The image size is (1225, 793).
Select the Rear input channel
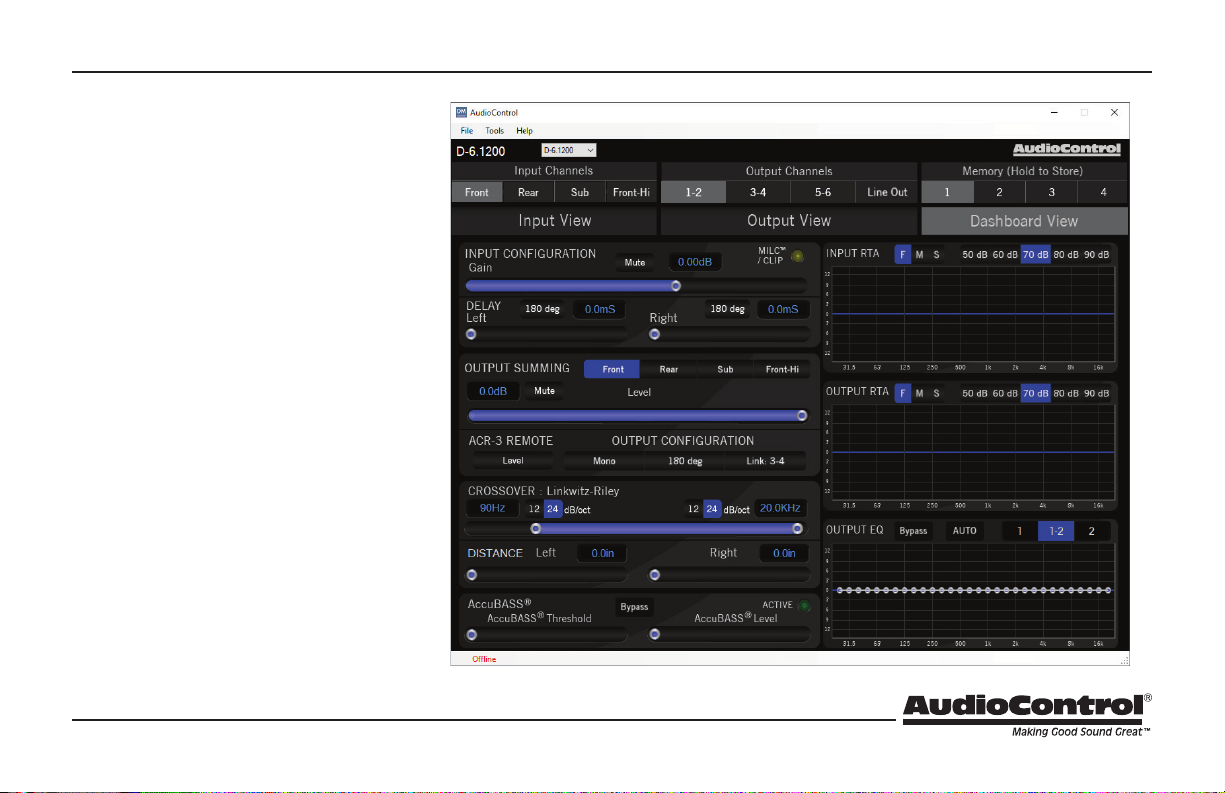pos(528,192)
